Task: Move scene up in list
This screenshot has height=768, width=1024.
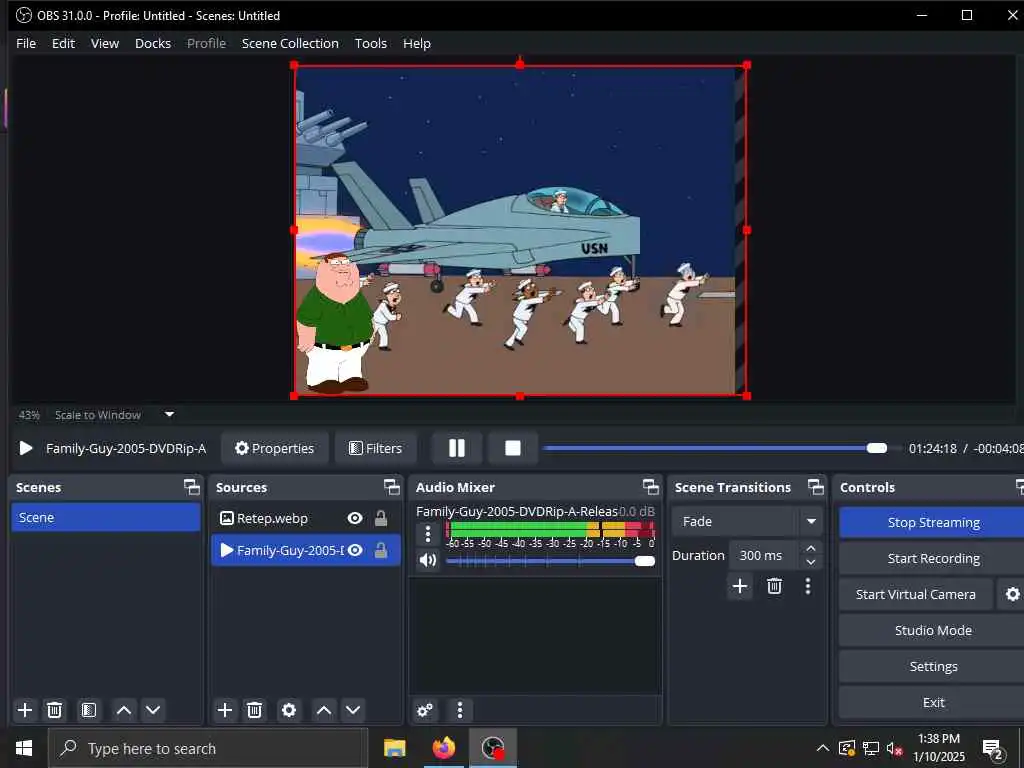Action: [x=123, y=710]
